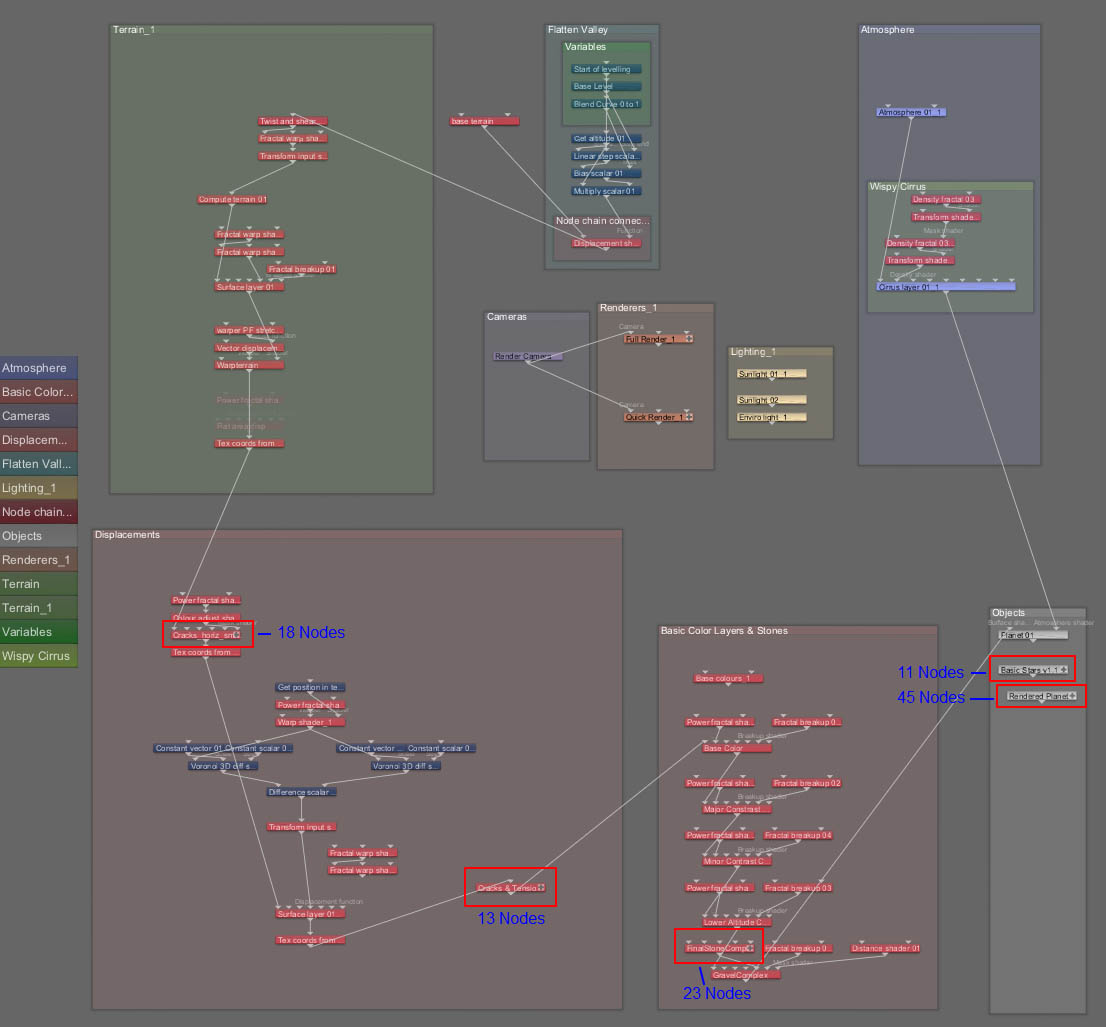The height and width of the screenshot is (1027, 1106).
Task: Select the Enviro light_1 node
Action: [770, 417]
